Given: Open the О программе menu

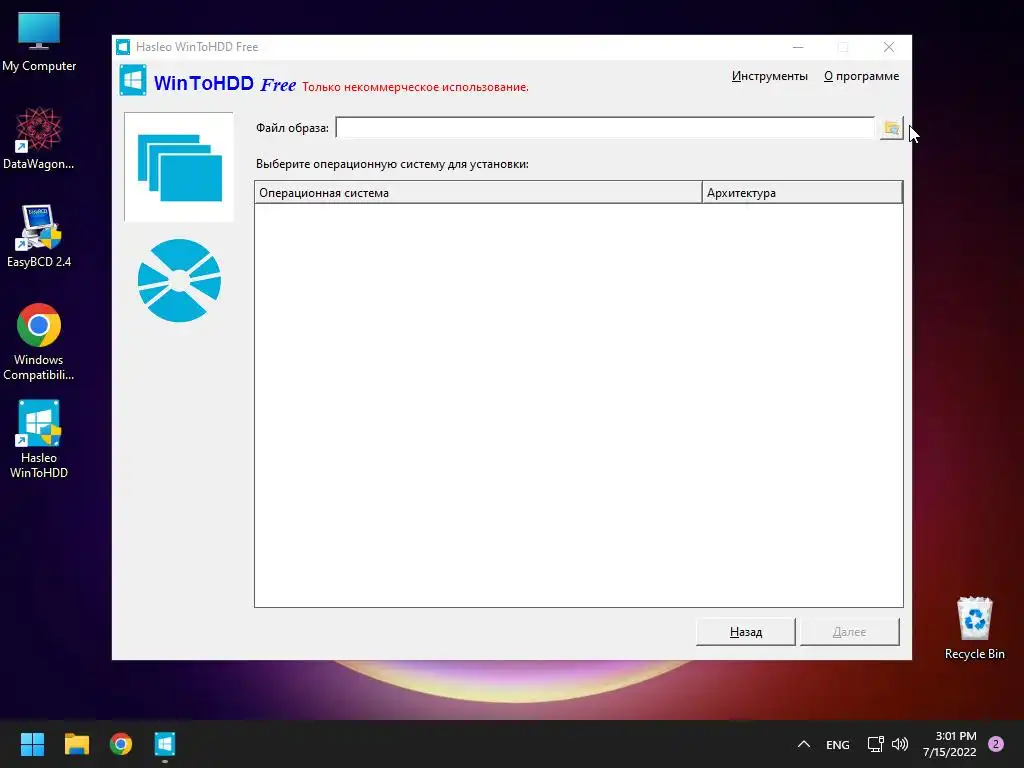Looking at the screenshot, I should (x=861, y=76).
